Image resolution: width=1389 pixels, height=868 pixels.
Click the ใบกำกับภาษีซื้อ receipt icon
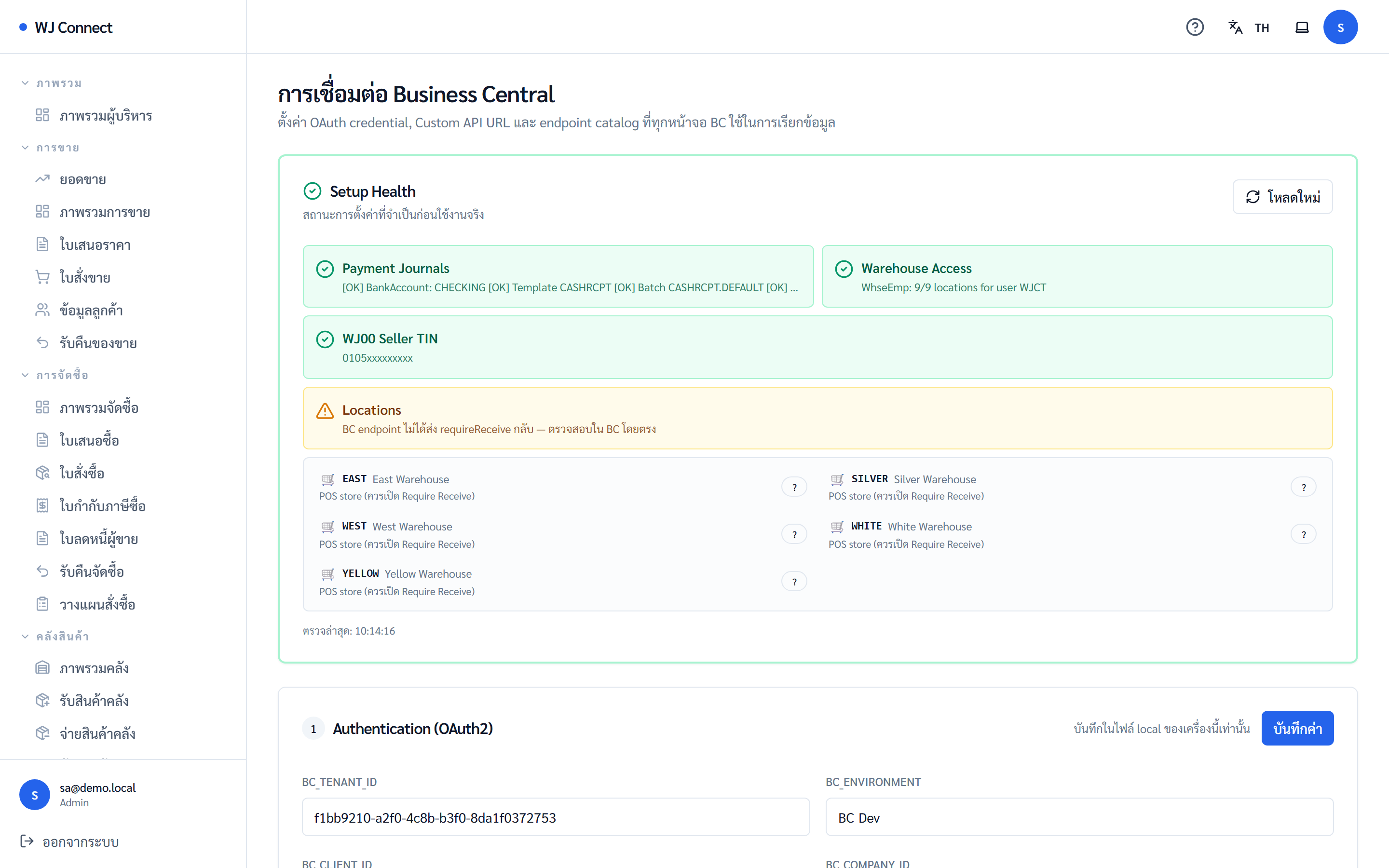(42, 505)
